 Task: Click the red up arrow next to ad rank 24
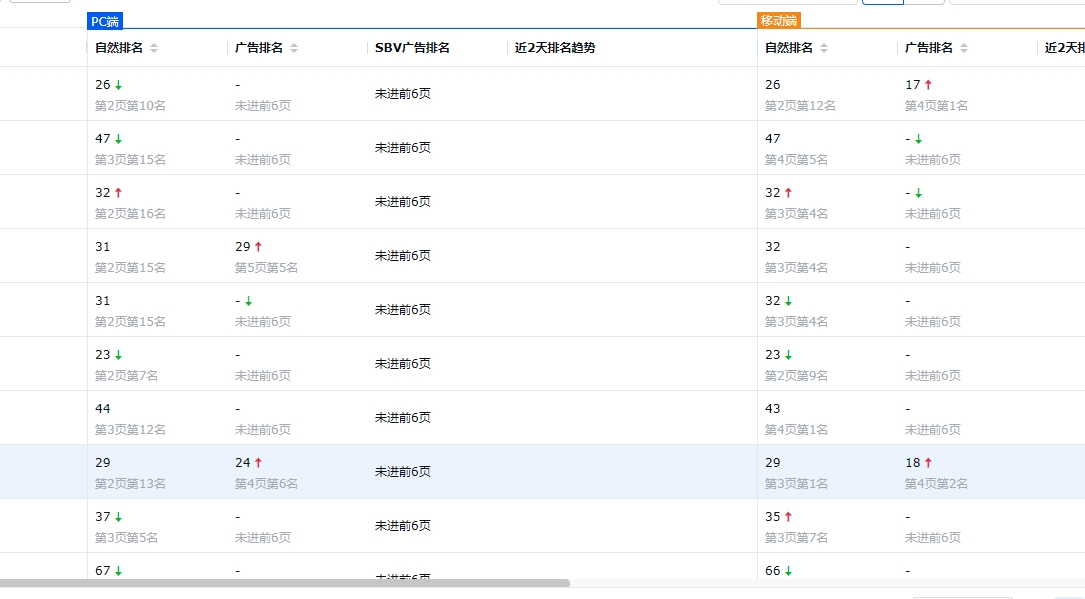[256, 462]
